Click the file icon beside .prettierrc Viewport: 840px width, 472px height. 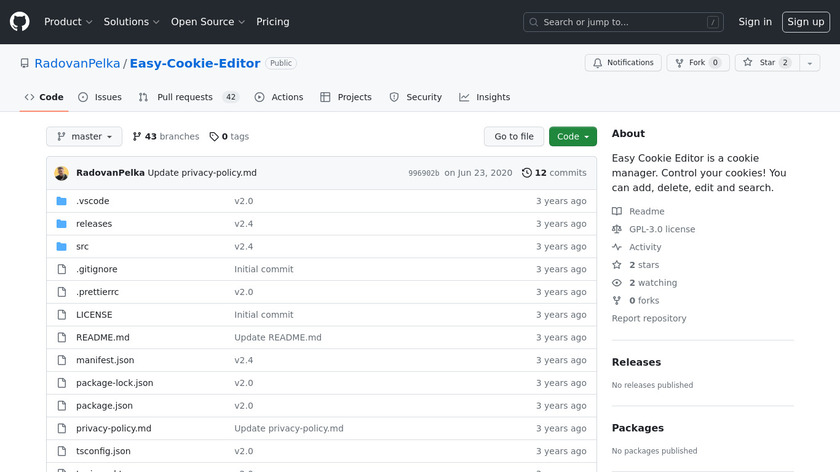62,292
